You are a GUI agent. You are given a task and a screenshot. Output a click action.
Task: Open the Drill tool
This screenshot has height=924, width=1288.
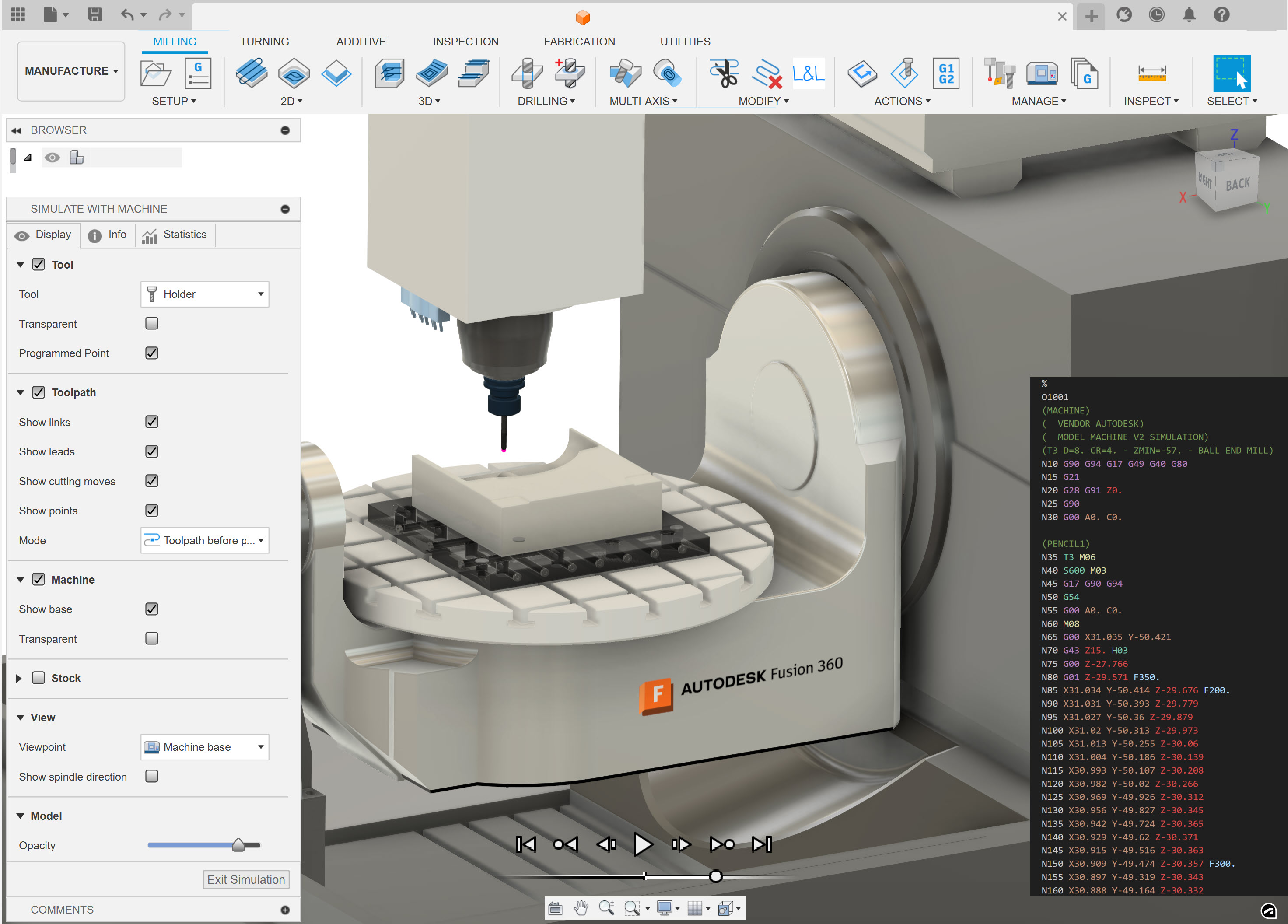[528, 74]
